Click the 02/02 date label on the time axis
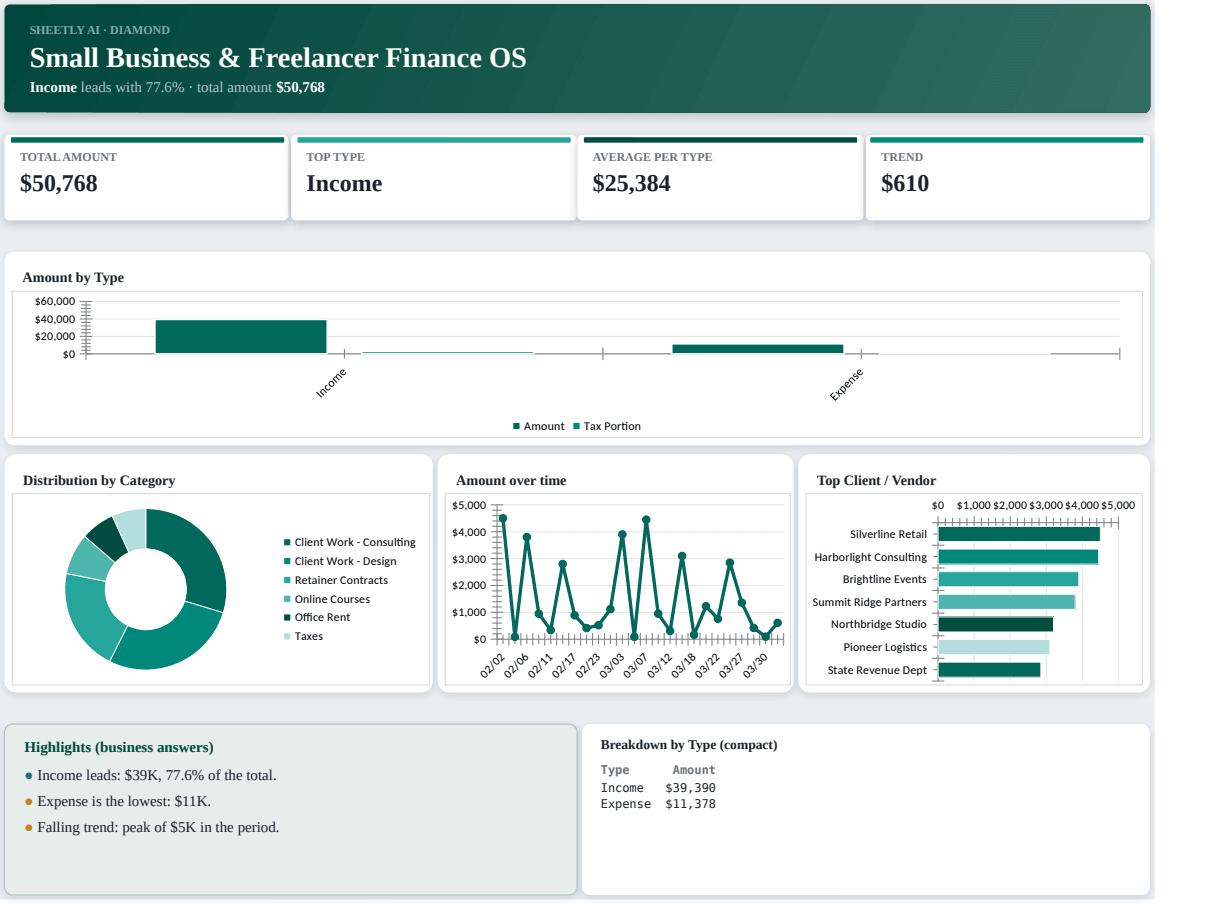This screenshot has width=1227, height=922. (x=491, y=666)
